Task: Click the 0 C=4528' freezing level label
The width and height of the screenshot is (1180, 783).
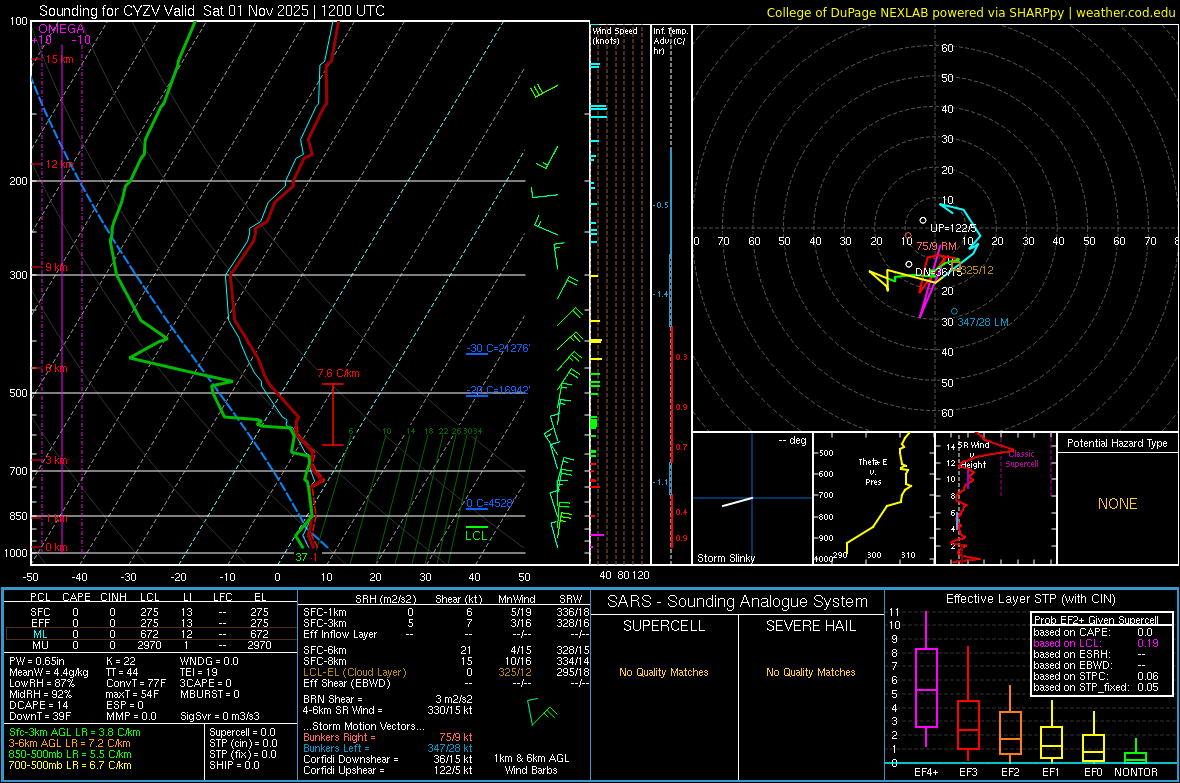Action: tap(489, 503)
